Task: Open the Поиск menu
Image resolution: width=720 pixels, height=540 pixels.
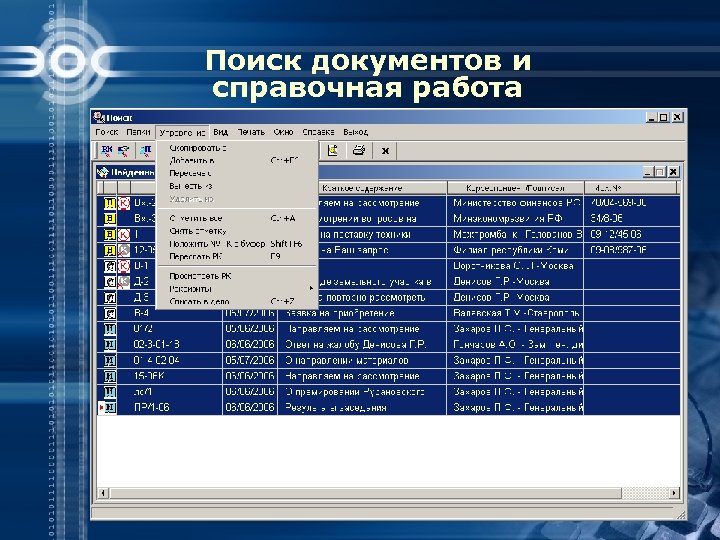Action: (107, 132)
